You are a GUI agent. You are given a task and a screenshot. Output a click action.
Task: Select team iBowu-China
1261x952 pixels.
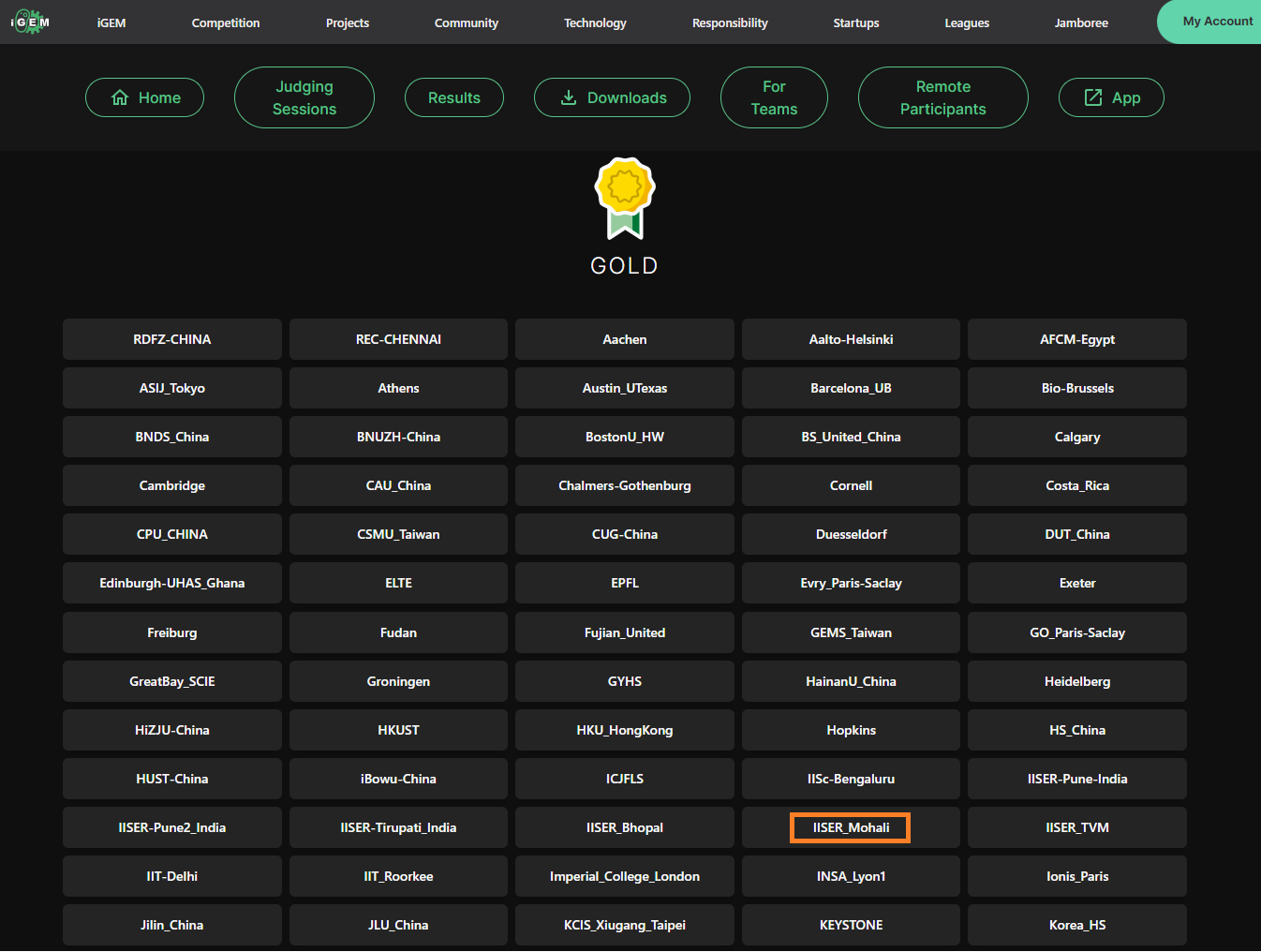[398, 779]
